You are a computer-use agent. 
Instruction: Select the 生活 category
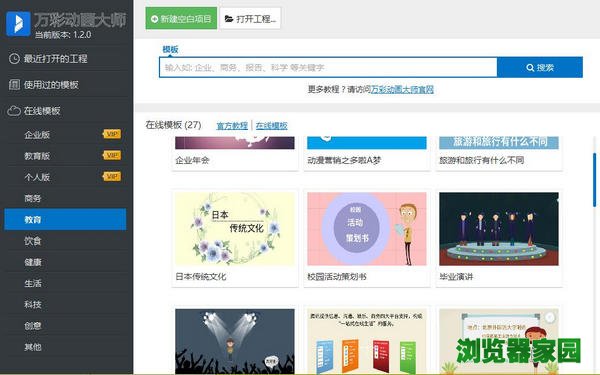65,283
